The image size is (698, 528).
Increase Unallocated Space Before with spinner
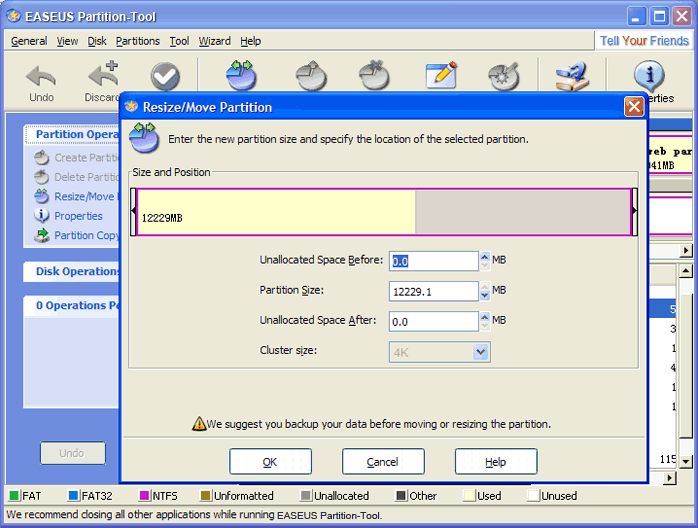[x=485, y=256]
